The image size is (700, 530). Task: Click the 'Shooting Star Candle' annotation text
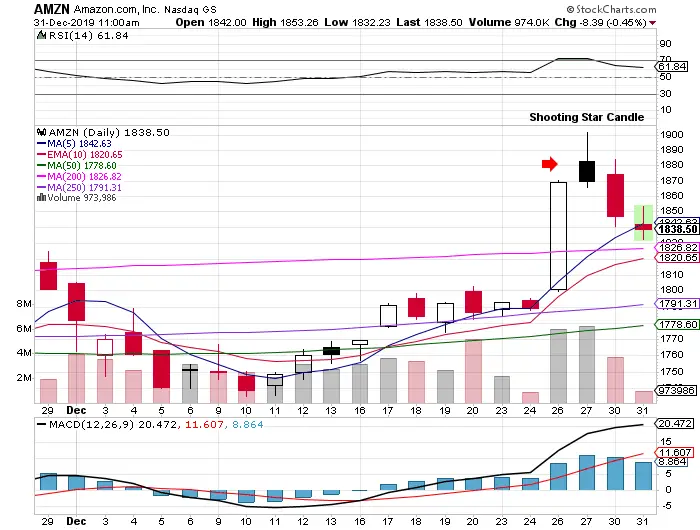point(587,117)
